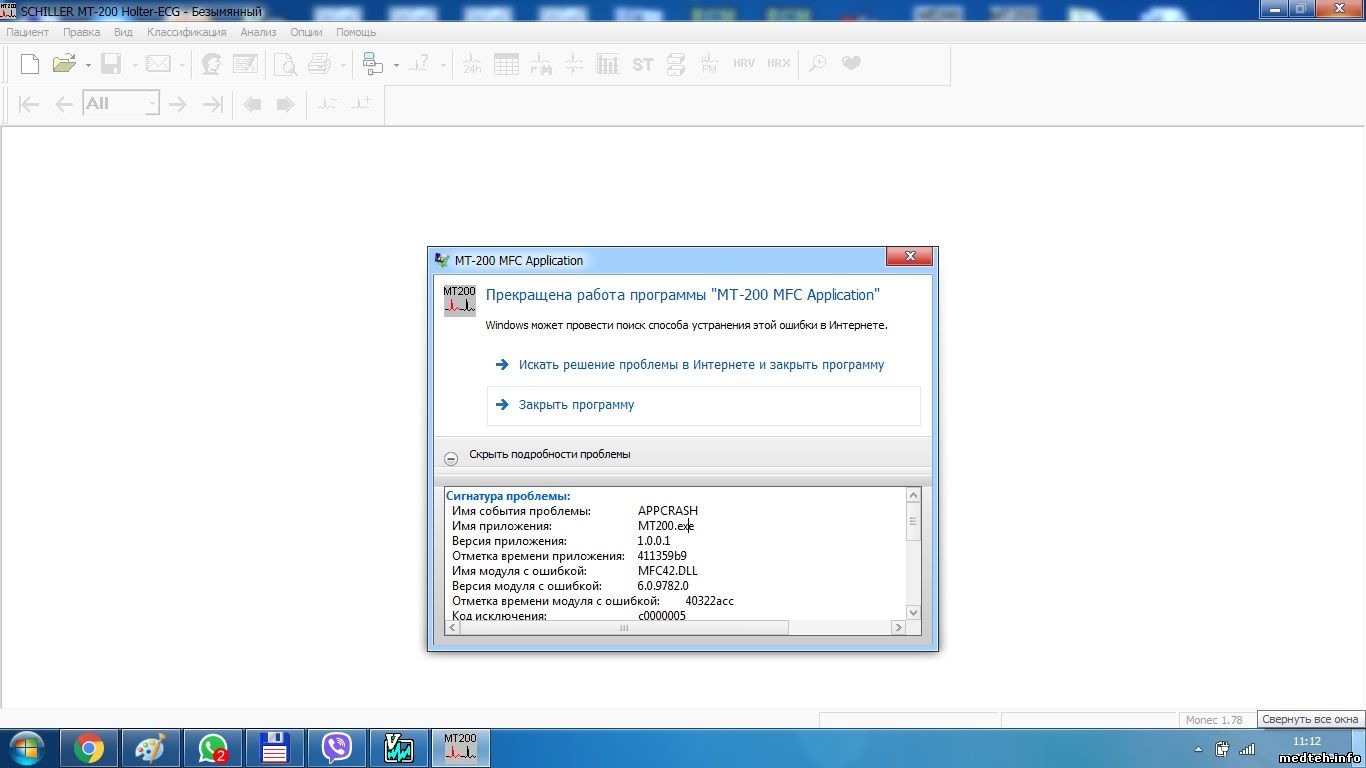Image resolution: width=1366 pixels, height=768 pixels.
Task: Click the HRV toolbar icon
Action: (x=744, y=64)
